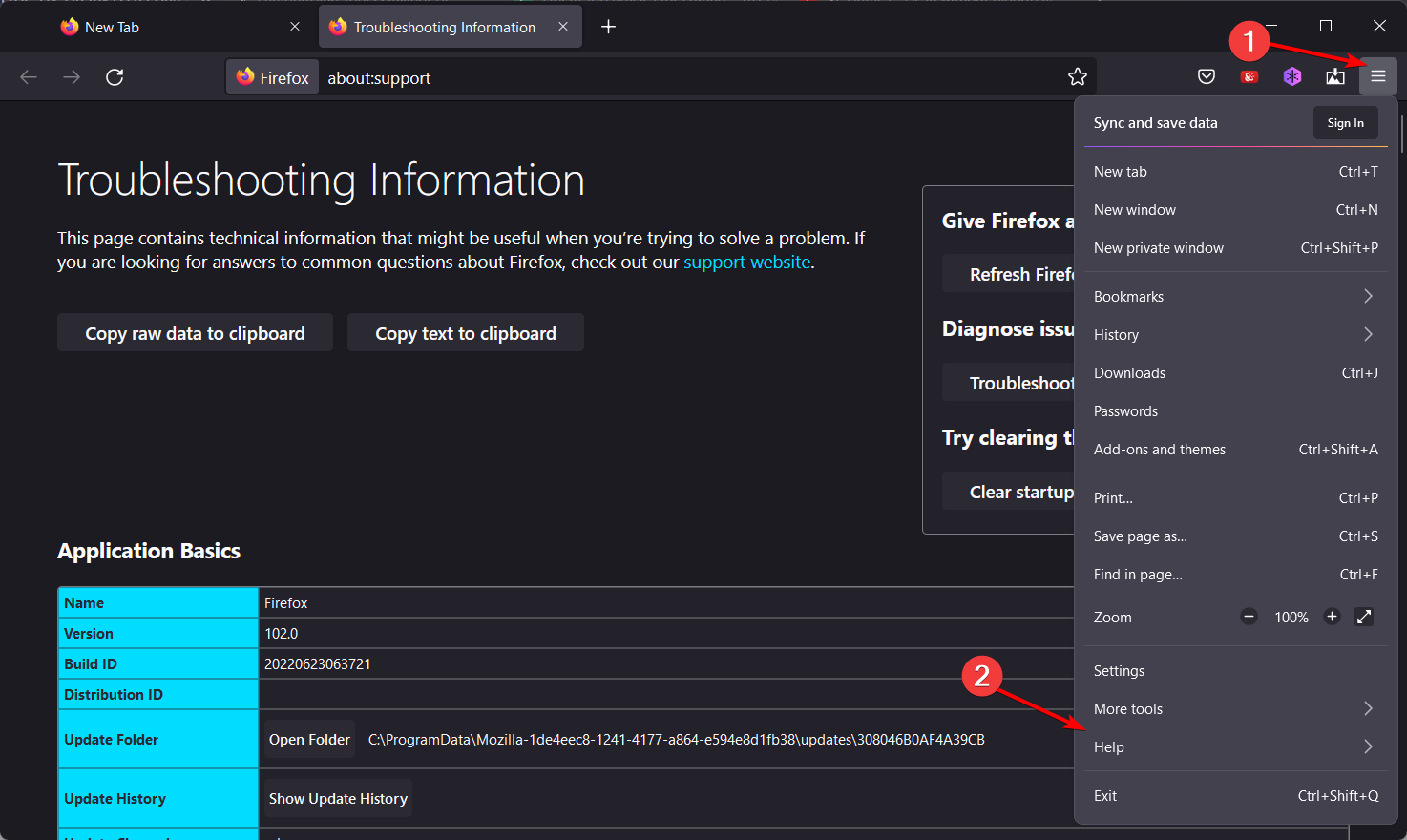
Task: Click the Name row header cell
Action: coord(158,603)
